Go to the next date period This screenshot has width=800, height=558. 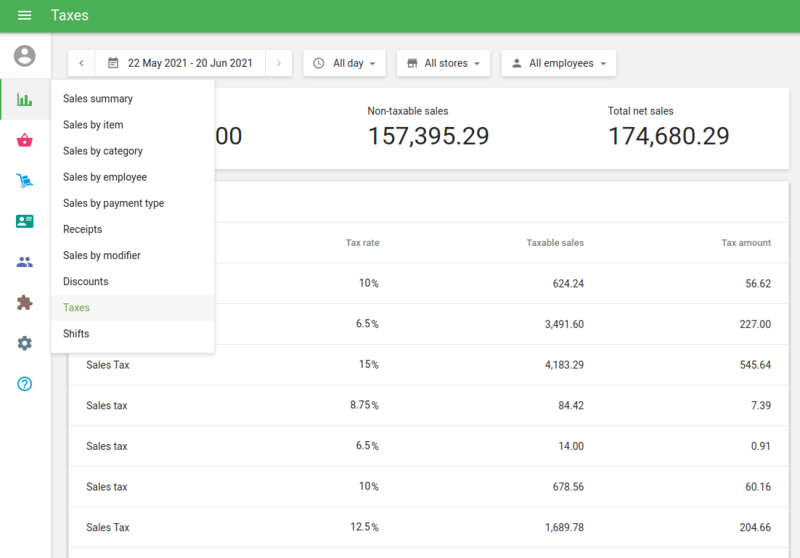279,63
